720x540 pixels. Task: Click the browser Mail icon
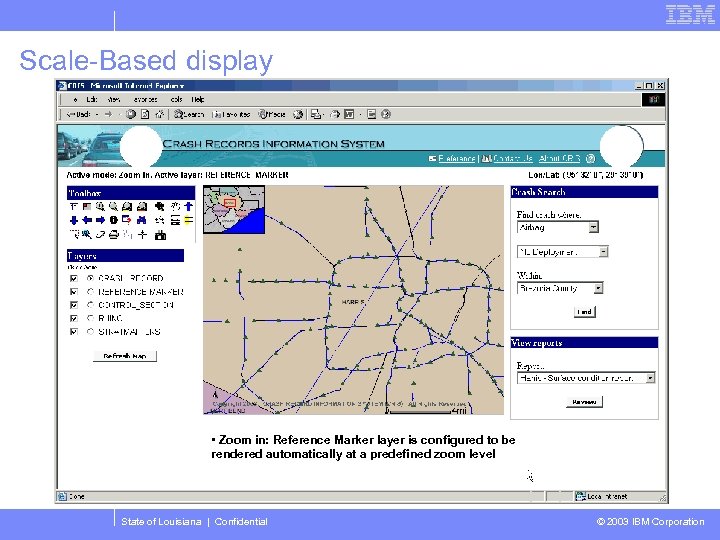click(x=316, y=114)
